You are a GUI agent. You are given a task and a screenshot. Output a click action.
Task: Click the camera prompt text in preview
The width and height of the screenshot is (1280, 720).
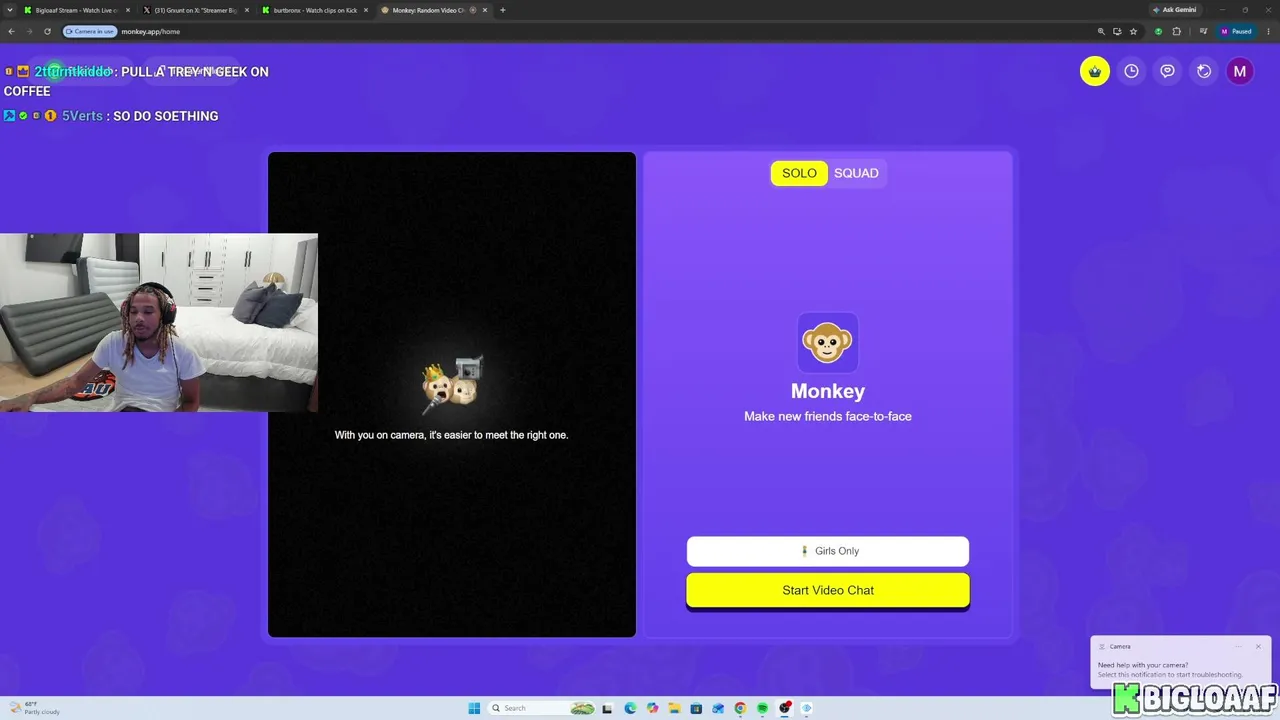(451, 435)
